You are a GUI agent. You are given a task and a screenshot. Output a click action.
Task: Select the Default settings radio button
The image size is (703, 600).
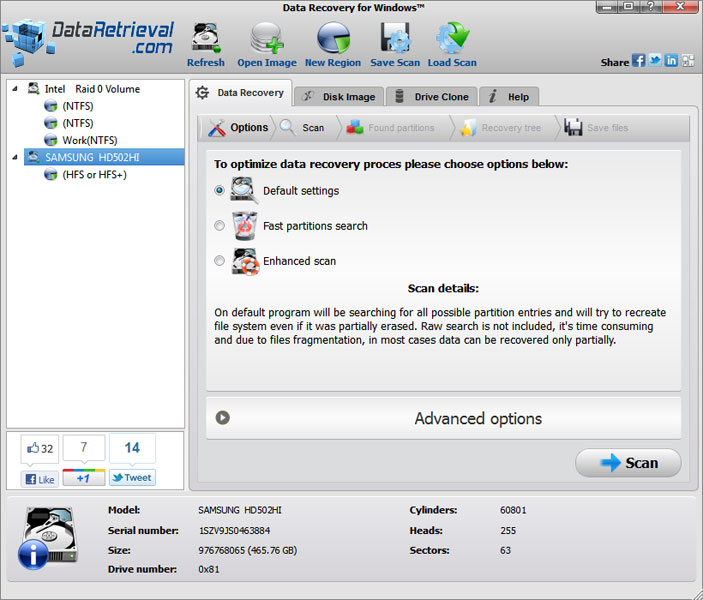coord(219,190)
